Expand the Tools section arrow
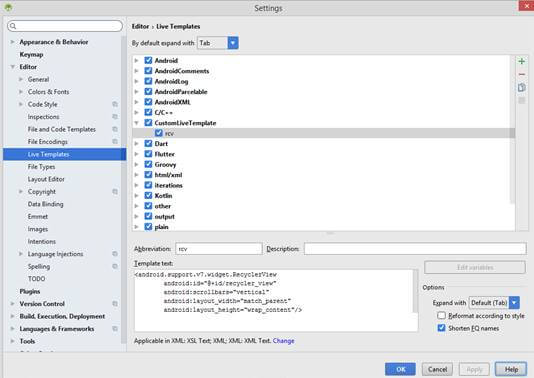This screenshot has height=378, width=534. [x=12, y=341]
